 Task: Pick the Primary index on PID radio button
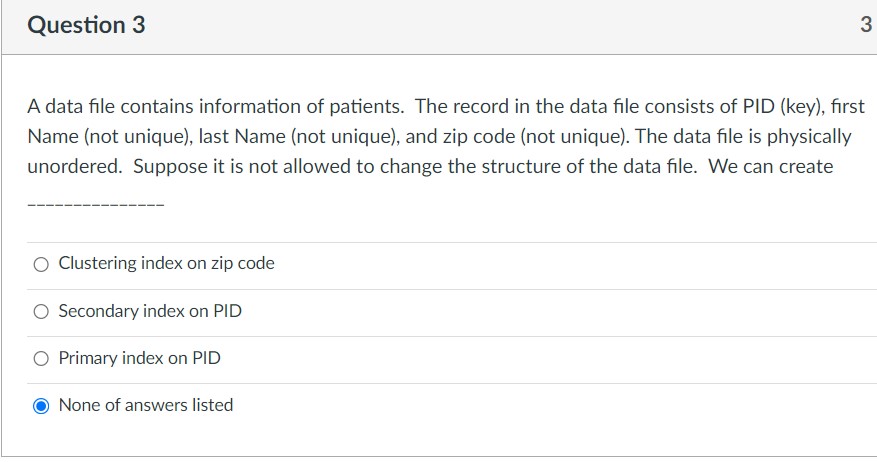tap(41, 359)
